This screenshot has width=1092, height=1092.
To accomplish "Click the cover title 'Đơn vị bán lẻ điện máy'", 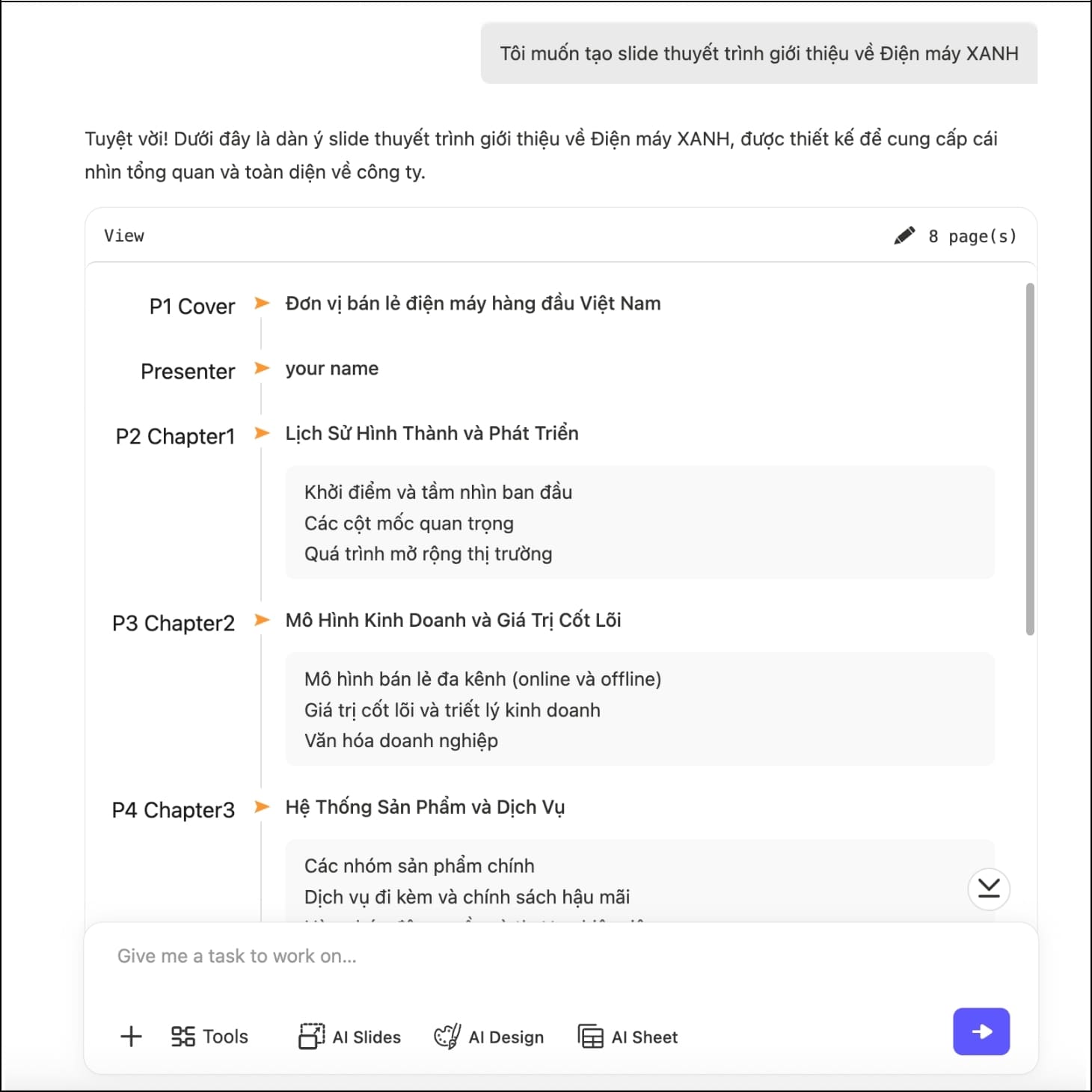I will point(473,304).
